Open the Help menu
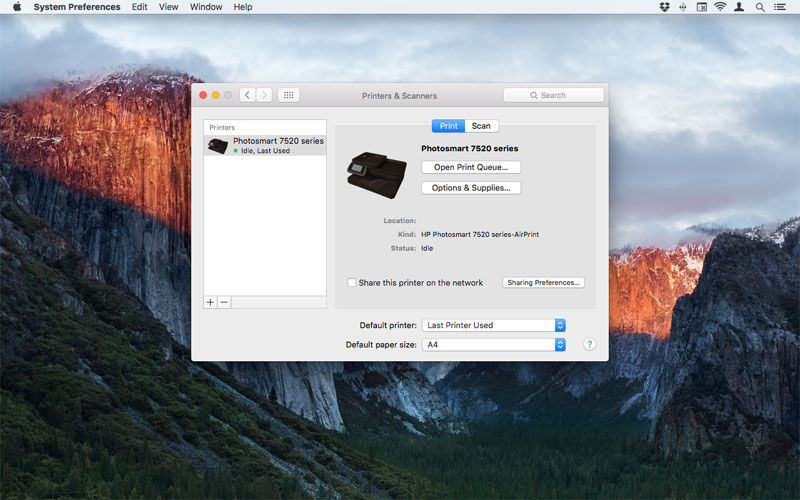 coord(243,7)
